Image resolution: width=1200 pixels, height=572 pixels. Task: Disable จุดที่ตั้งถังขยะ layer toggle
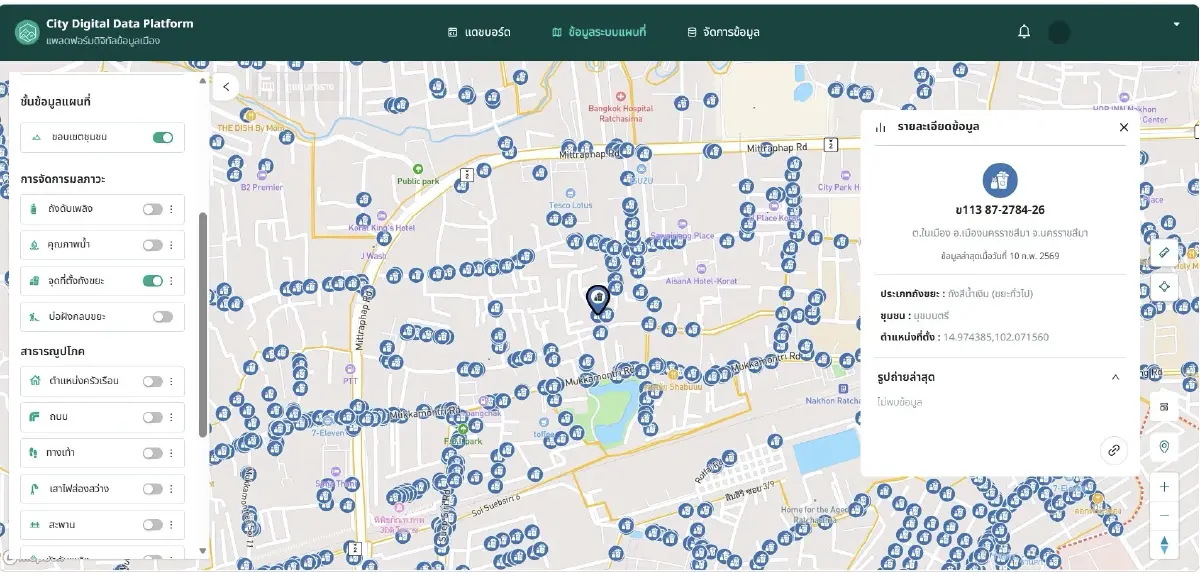[x=152, y=281]
